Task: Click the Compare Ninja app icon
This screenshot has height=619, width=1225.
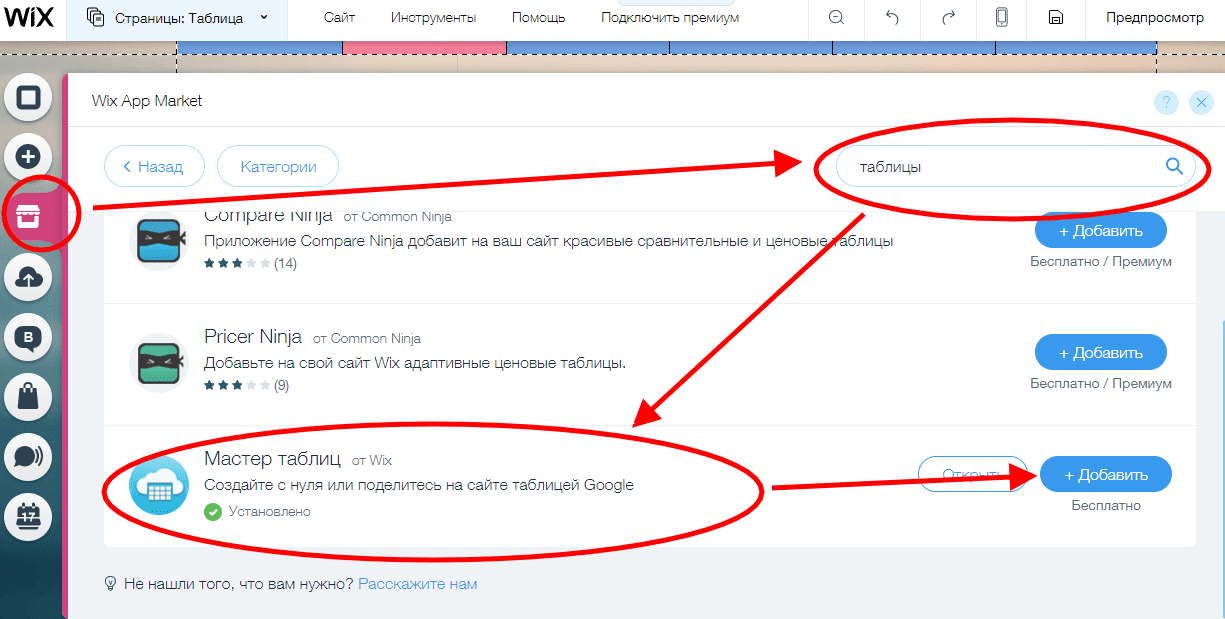Action: pos(159,240)
